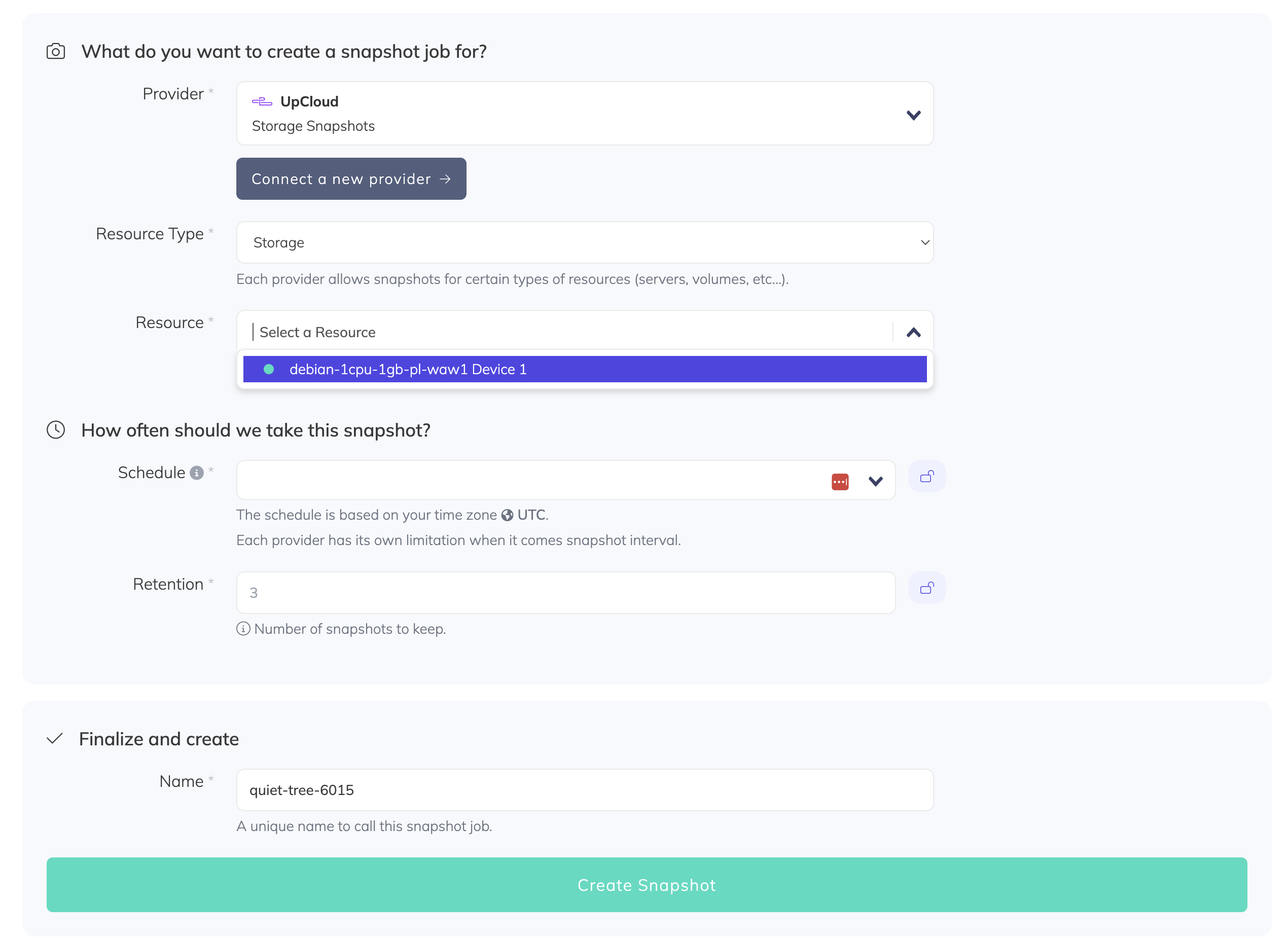
Task: Click the Retention number input
Action: (x=565, y=592)
